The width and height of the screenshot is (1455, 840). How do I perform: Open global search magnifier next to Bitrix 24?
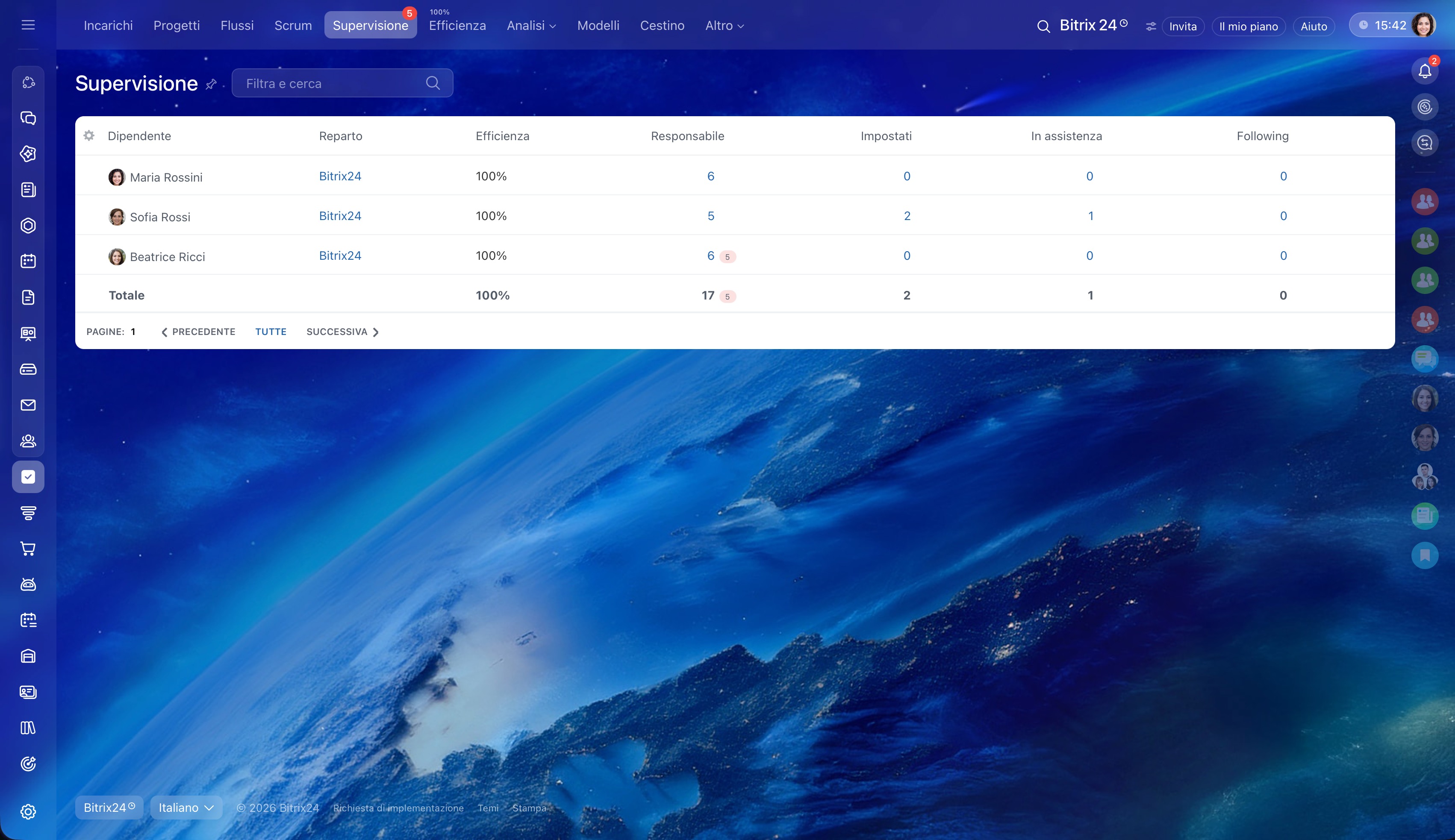[x=1043, y=26]
